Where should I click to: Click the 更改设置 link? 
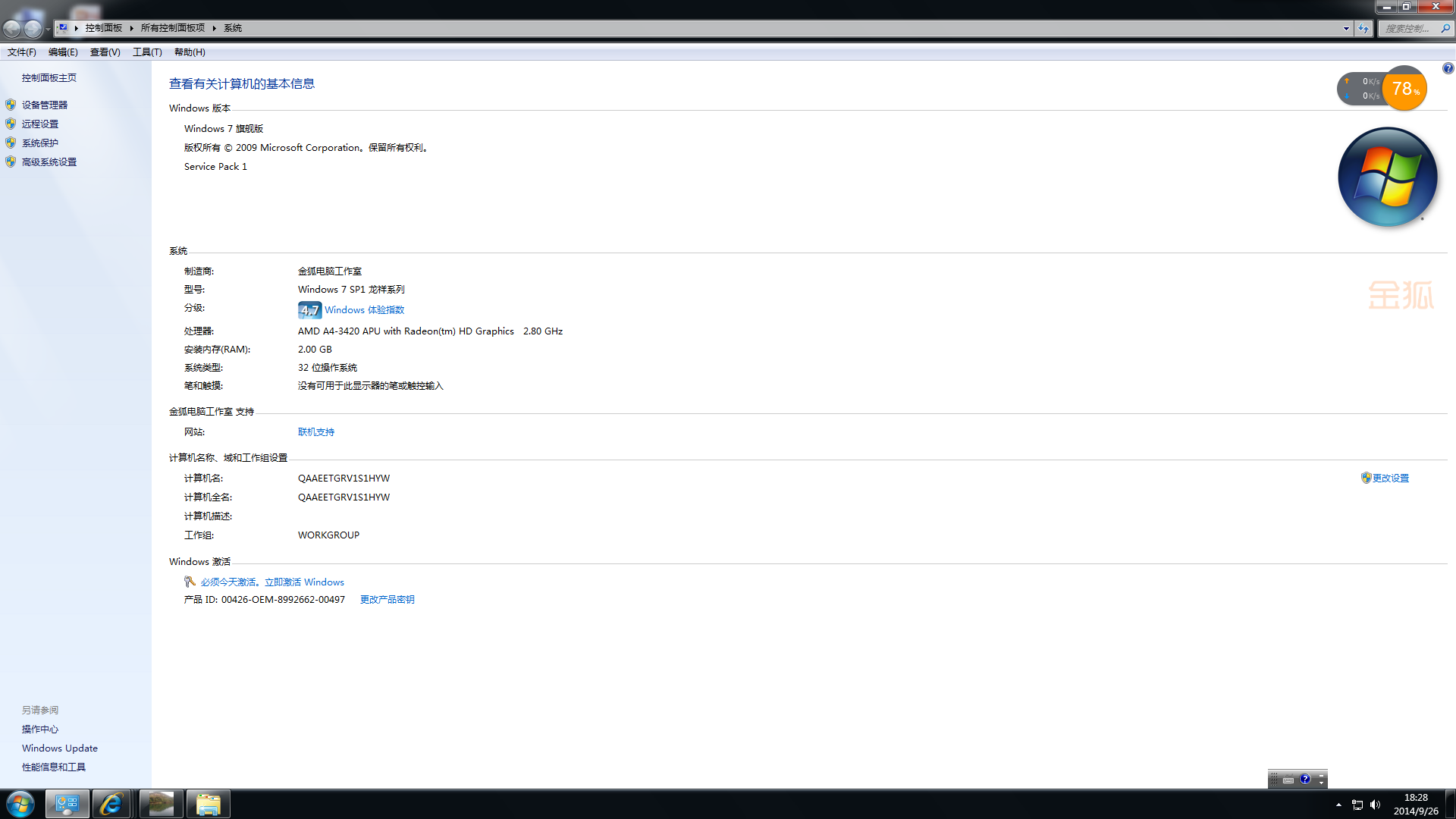click(x=1390, y=478)
